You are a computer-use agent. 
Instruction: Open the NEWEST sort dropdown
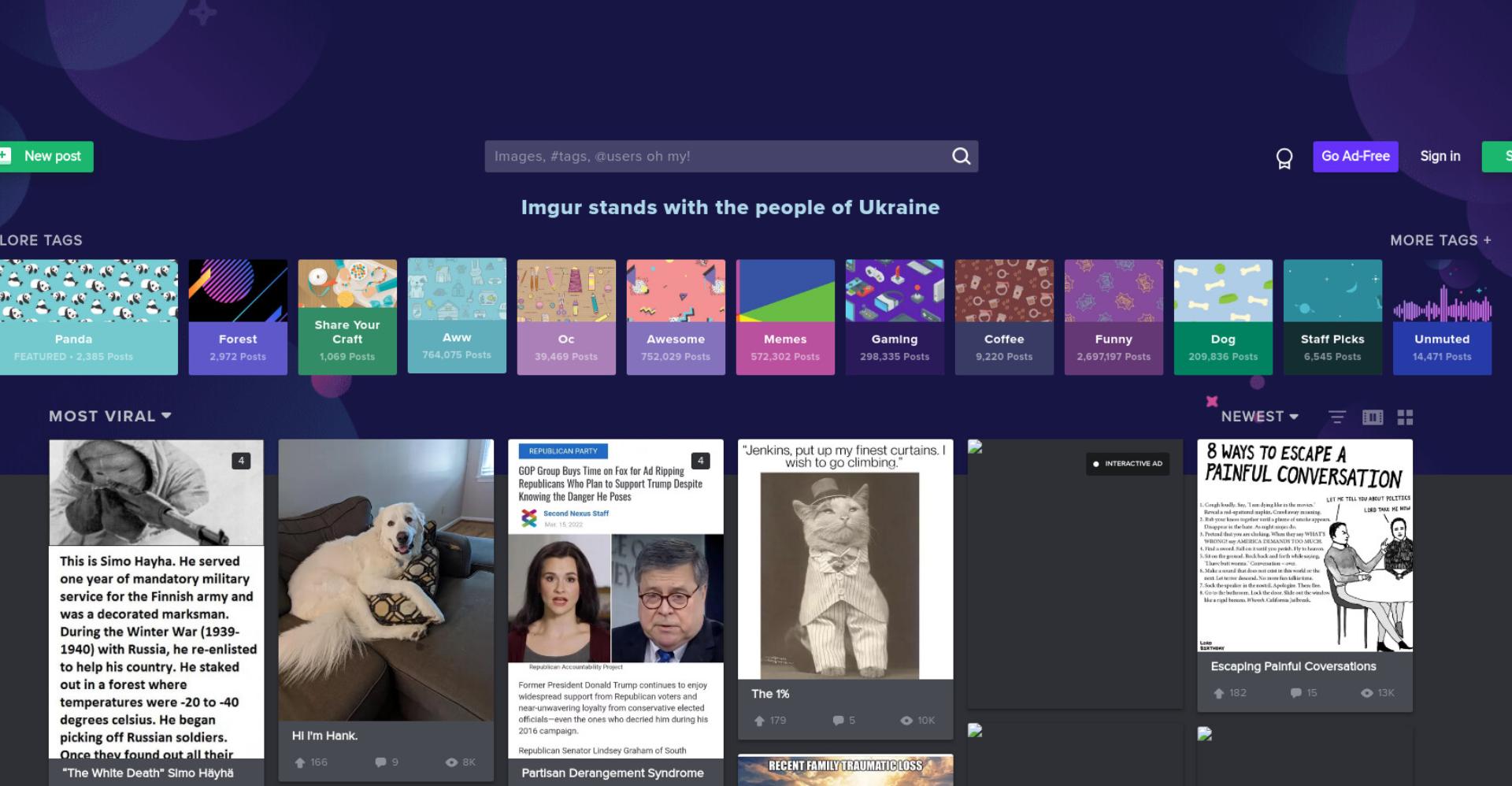tap(1259, 416)
